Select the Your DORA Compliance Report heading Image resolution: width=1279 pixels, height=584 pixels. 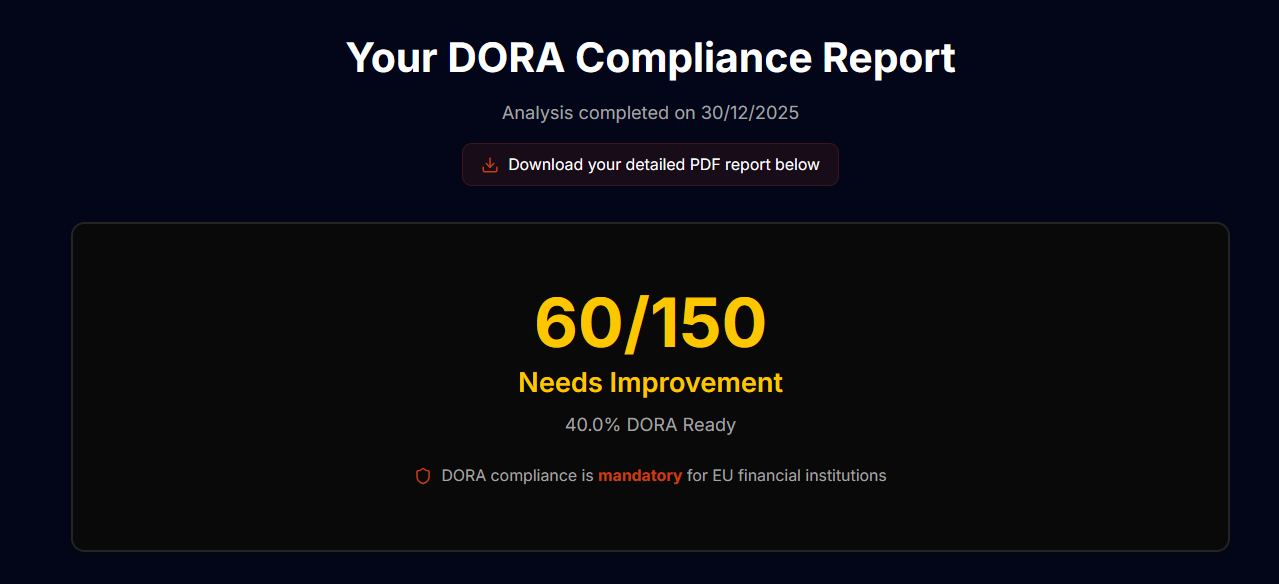650,58
